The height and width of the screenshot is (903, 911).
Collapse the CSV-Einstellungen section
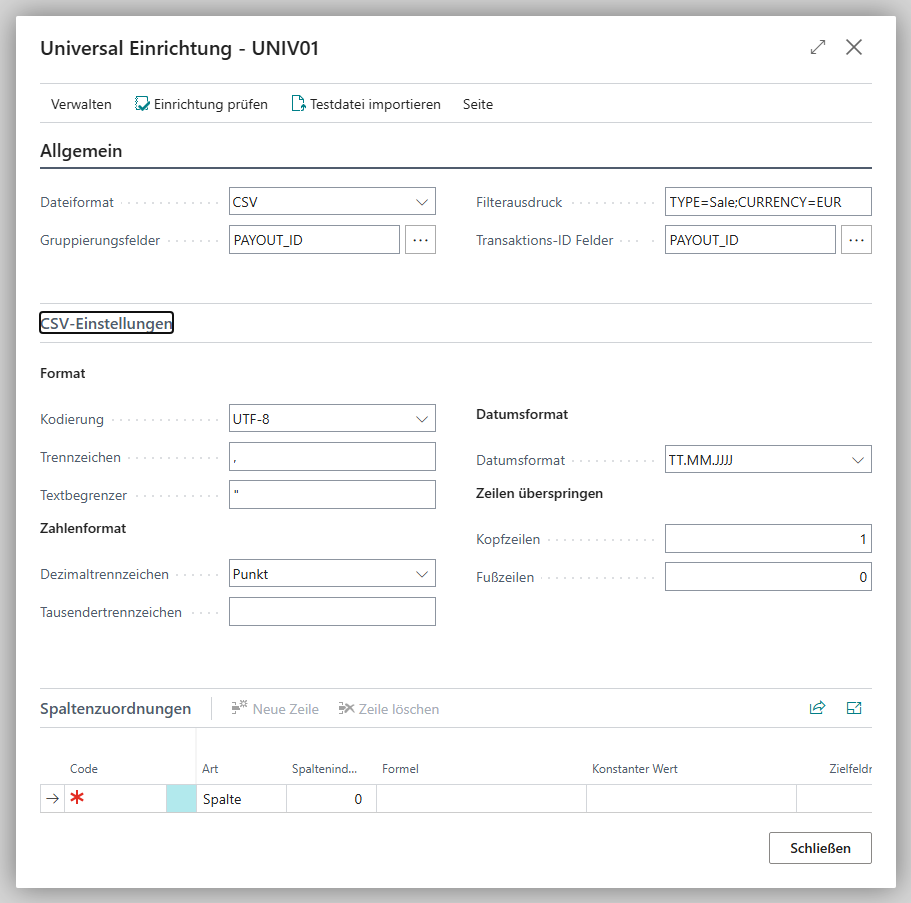pos(106,323)
